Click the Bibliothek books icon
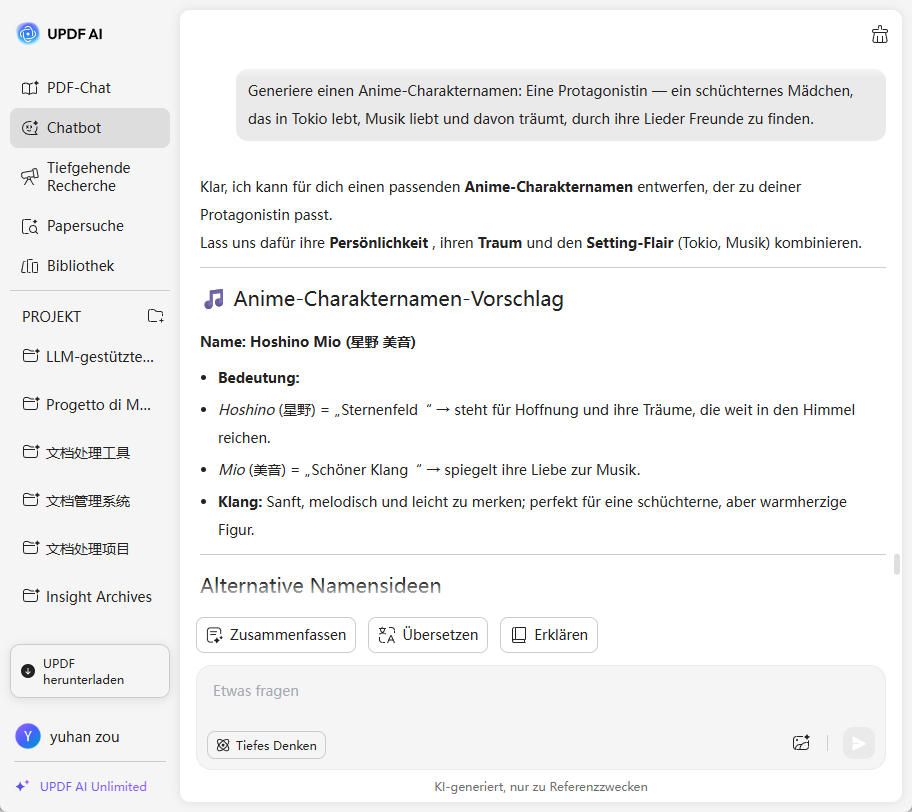Image resolution: width=912 pixels, height=812 pixels. [30, 266]
